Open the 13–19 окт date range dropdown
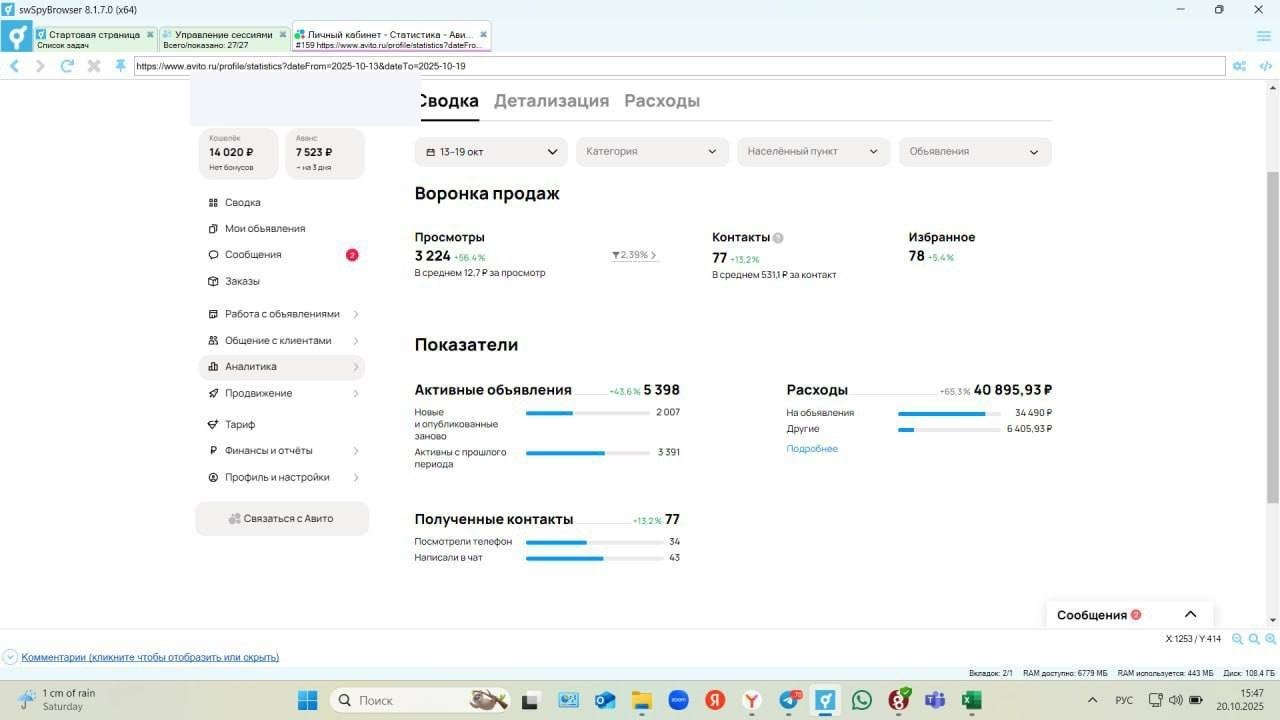The image size is (1280, 720). pos(491,152)
